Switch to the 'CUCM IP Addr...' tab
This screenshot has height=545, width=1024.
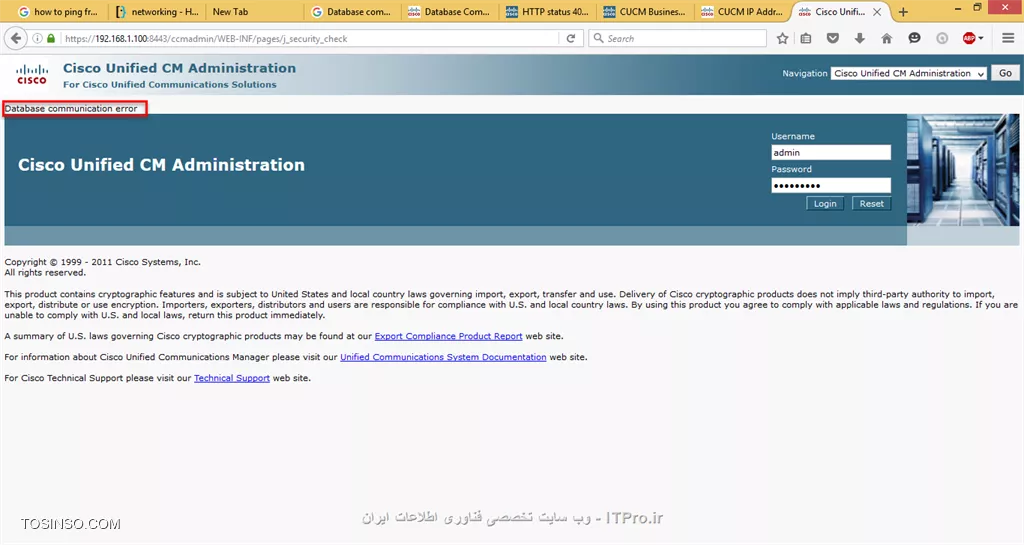tap(743, 12)
